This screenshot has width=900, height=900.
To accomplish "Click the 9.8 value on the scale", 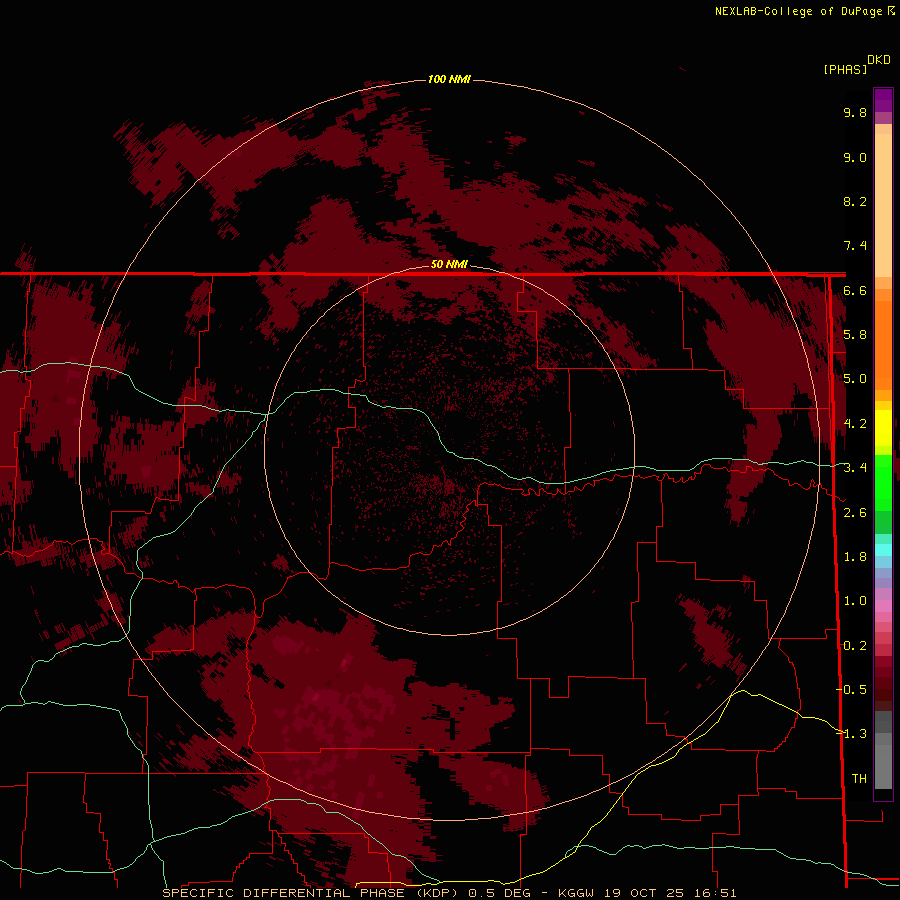I will 855,112.
